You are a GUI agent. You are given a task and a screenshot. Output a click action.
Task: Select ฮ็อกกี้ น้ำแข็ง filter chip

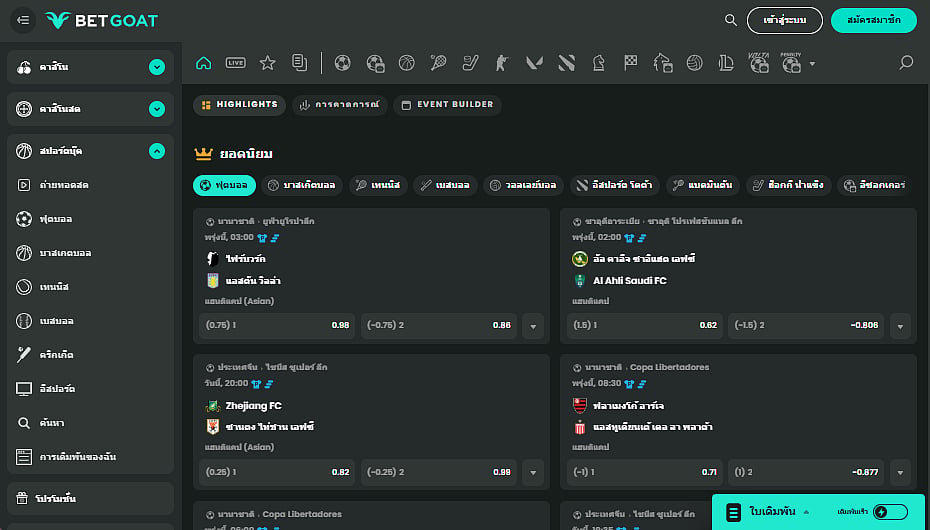click(x=789, y=186)
